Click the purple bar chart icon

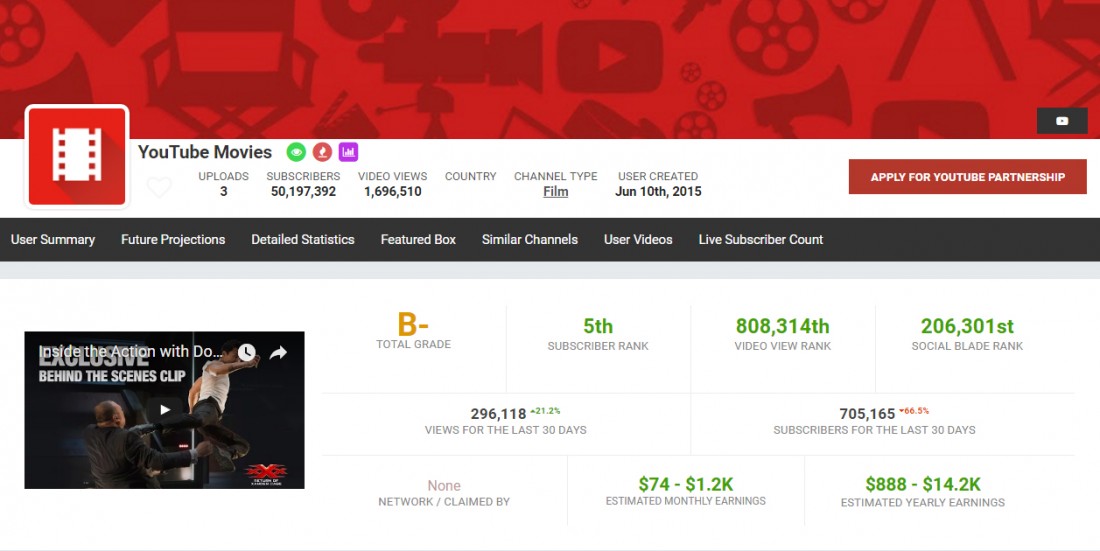coord(348,152)
